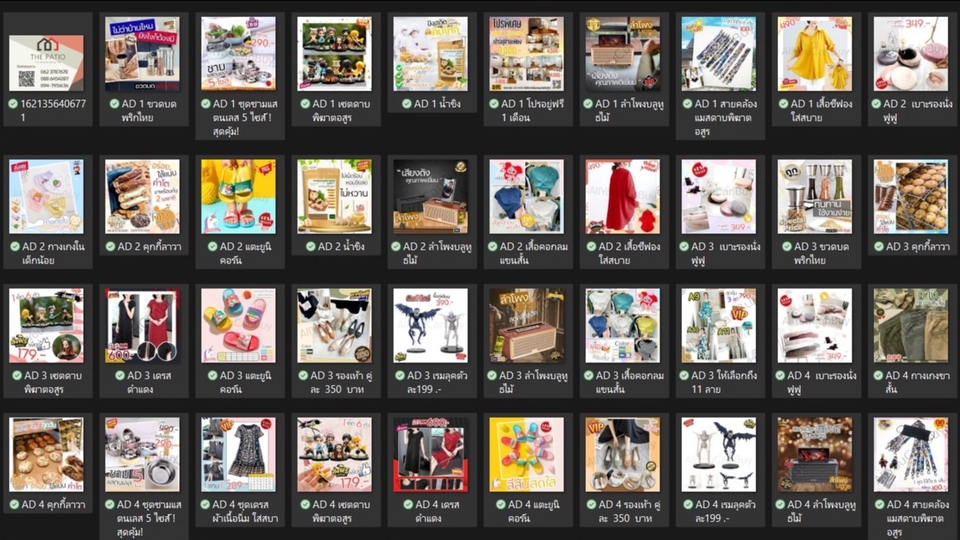This screenshot has width=960, height=540.
Task: Select AD 4 stainless bowl set thumbnail
Action: click(x=142, y=455)
